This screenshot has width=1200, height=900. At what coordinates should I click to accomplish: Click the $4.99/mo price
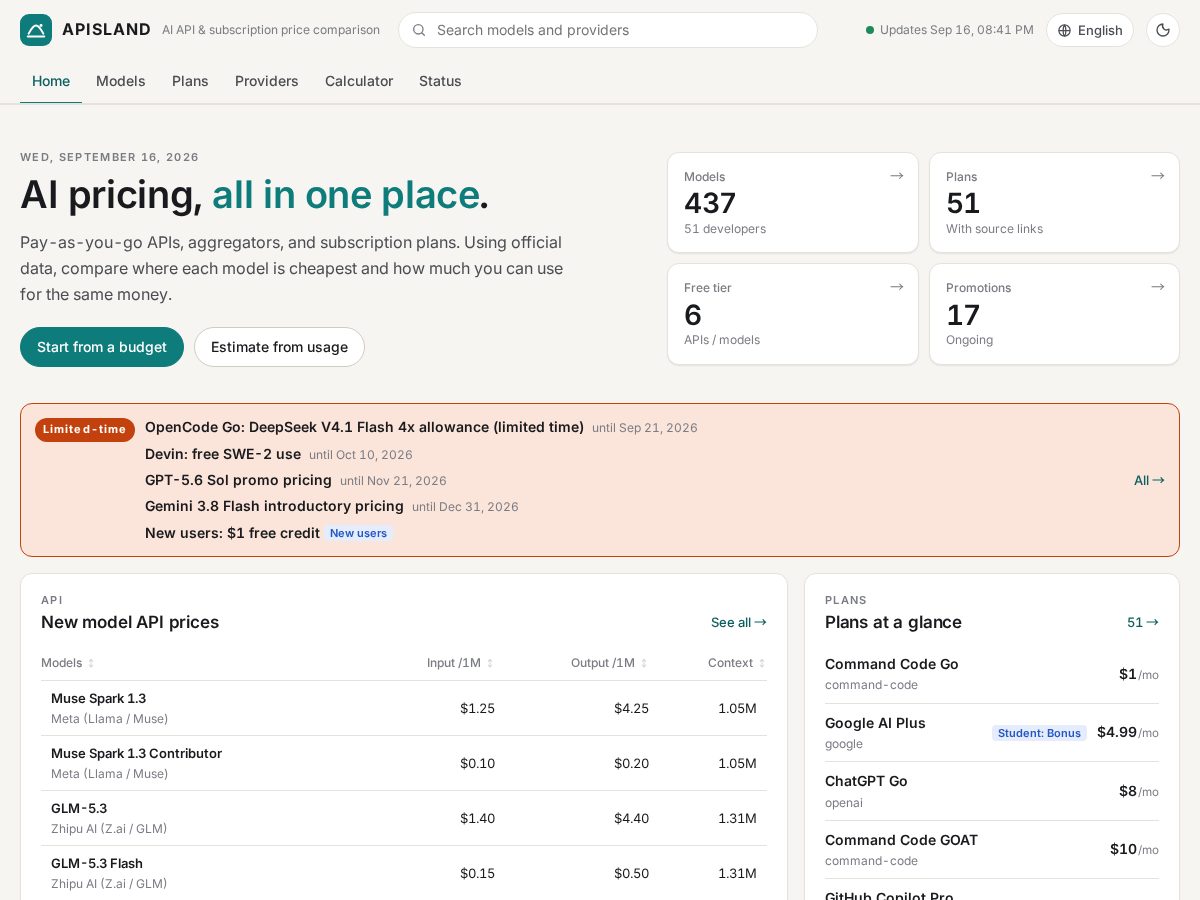[1127, 732]
